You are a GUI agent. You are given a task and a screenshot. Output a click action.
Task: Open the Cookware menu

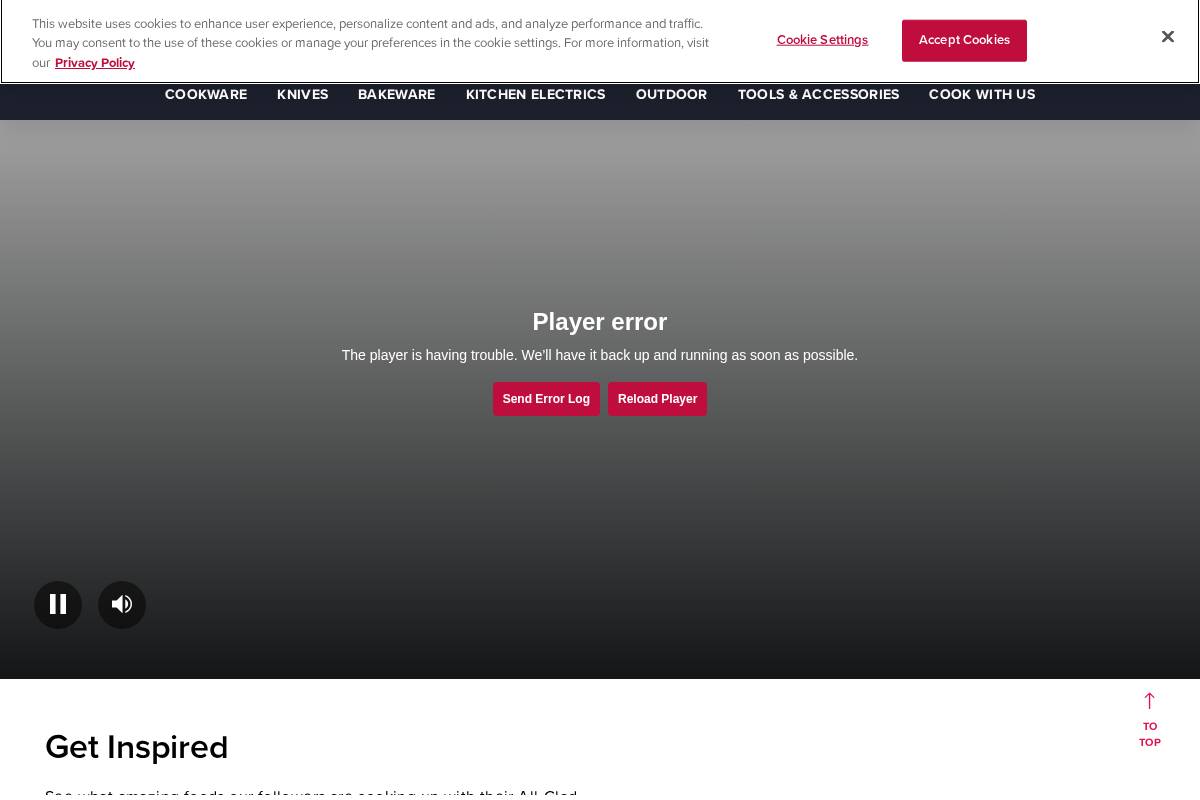(206, 94)
